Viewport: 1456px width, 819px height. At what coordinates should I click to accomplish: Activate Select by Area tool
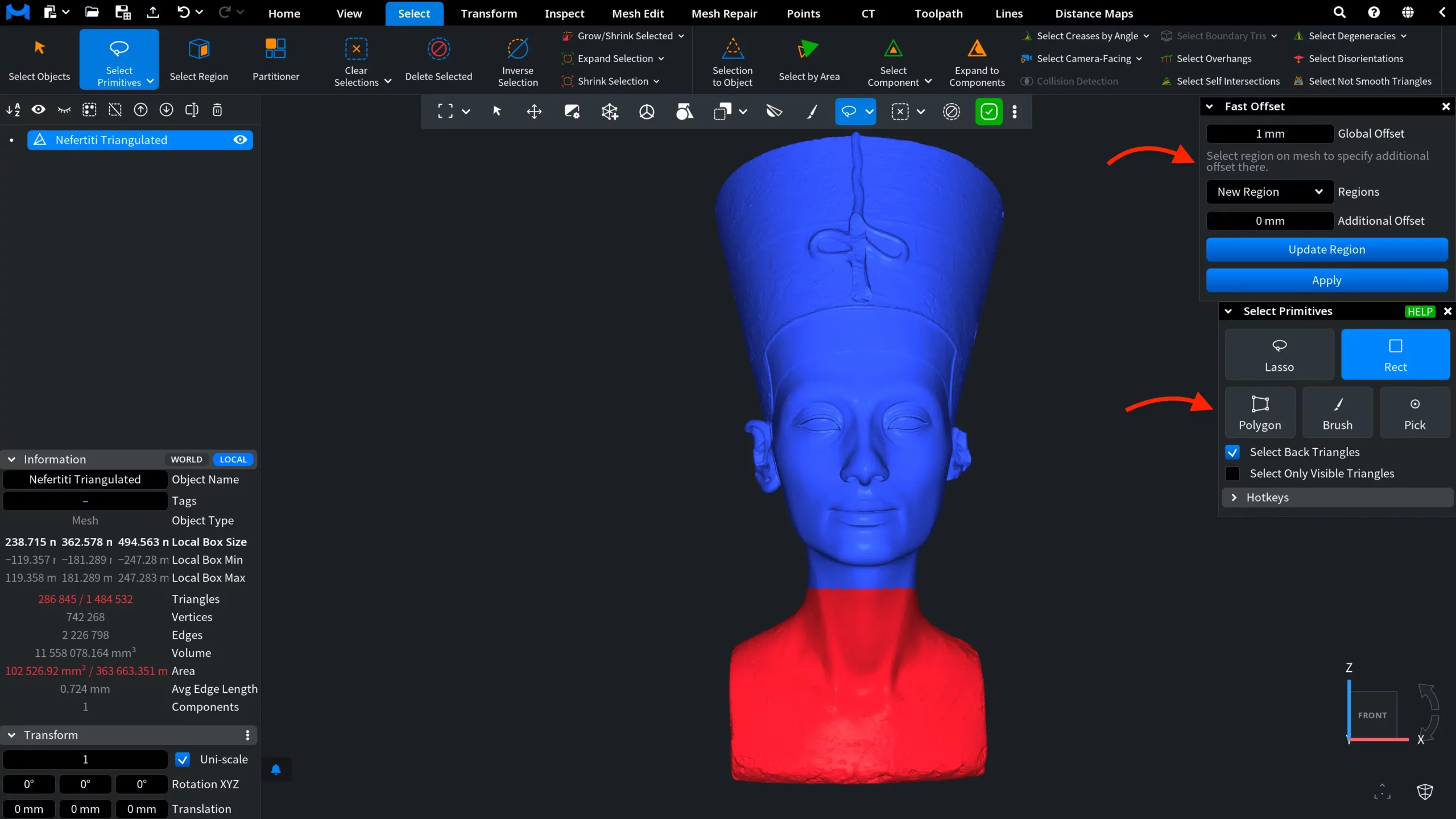pos(809,59)
